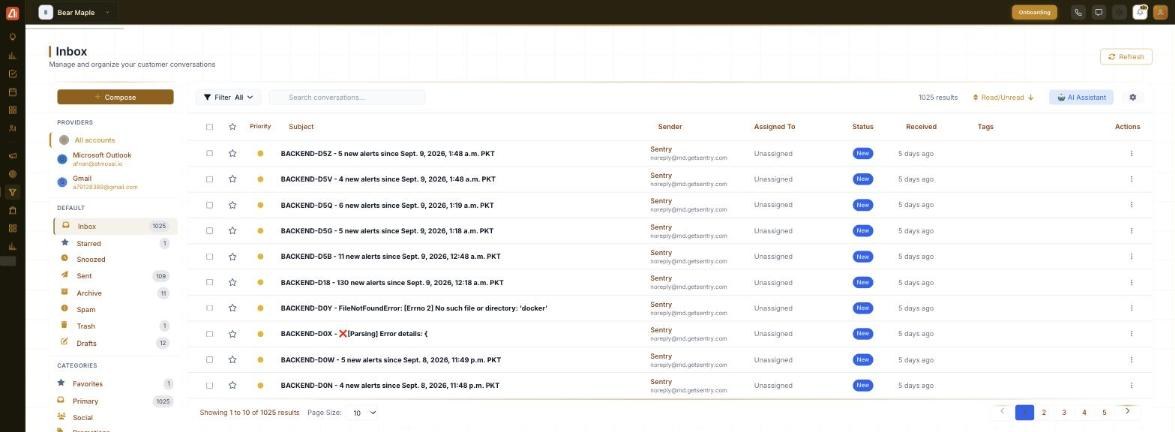This screenshot has height=432, width=1175.
Task: Go to next page using right chevron
Action: pos(1127,412)
